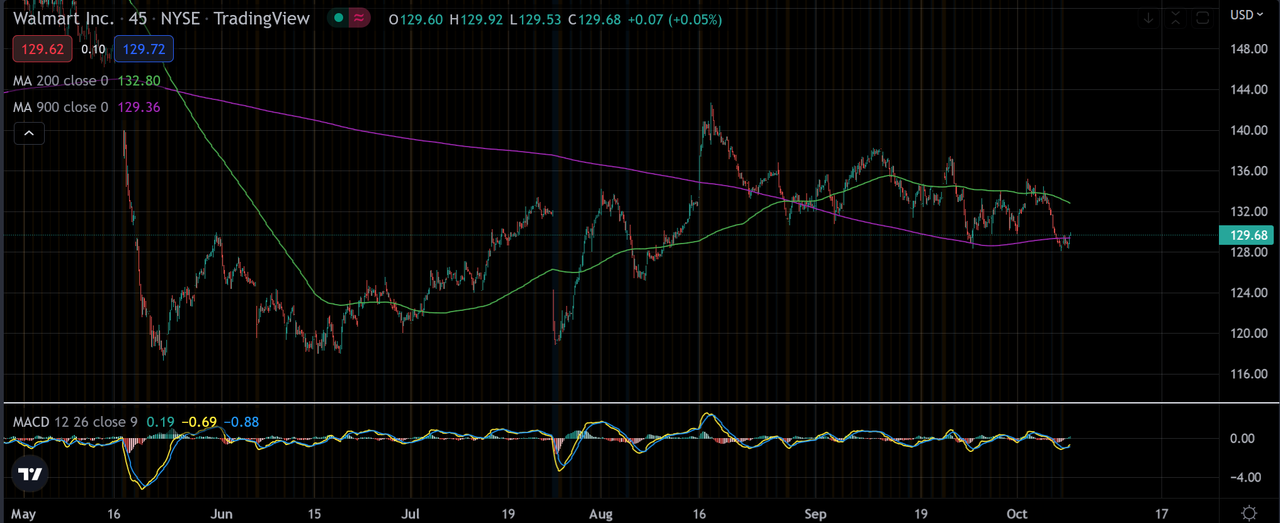Click the Jun label on time axis
Screen dimensions: 1280x523
221,512
